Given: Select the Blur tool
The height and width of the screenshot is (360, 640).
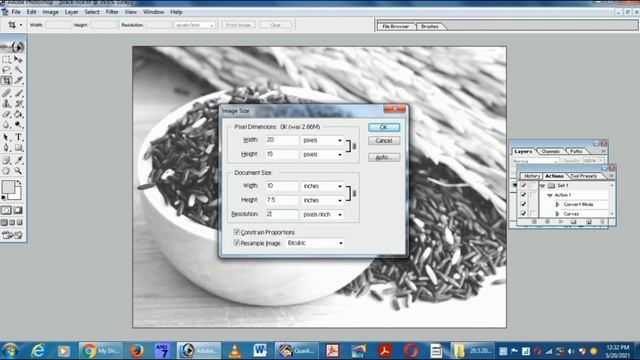Looking at the screenshot, I should point(6,124).
